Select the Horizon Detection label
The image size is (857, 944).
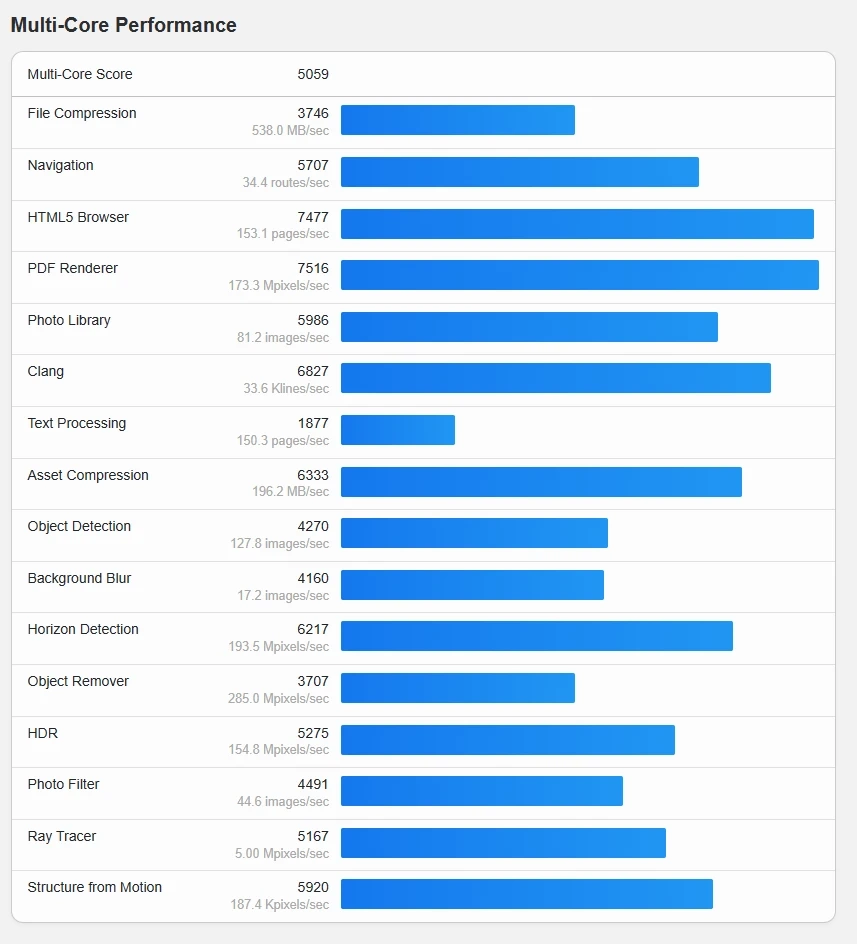pos(83,629)
